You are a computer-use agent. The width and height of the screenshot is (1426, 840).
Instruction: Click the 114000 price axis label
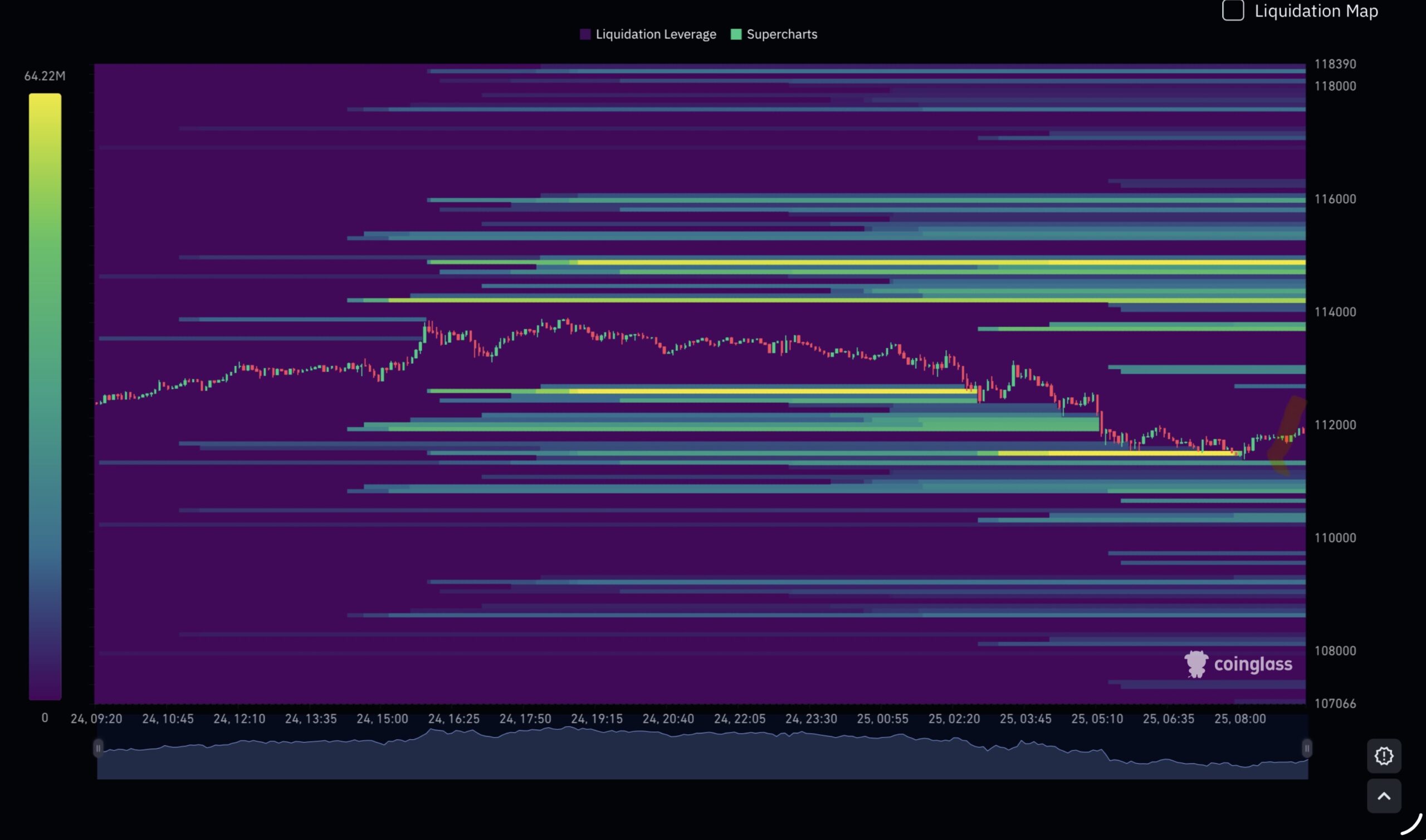click(1335, 312)
